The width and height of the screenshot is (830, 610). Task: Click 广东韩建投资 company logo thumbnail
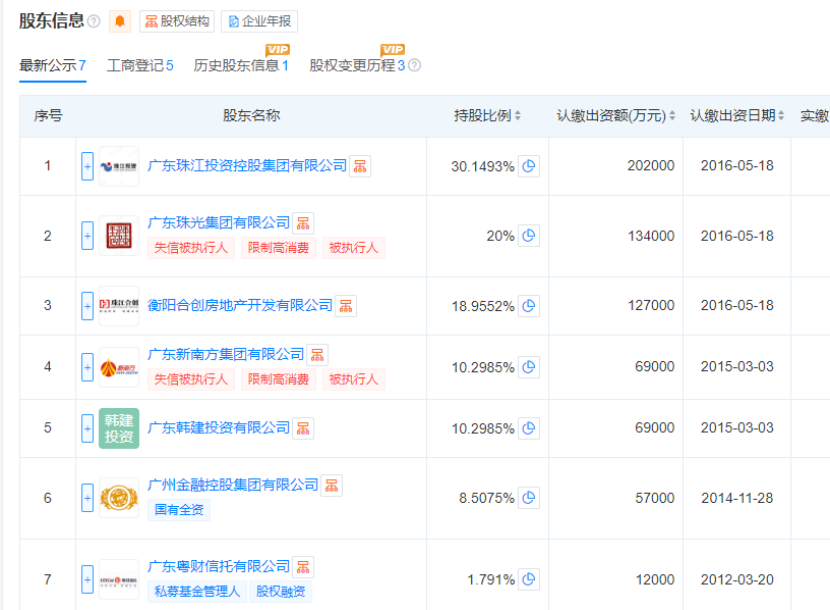[119, 428]
